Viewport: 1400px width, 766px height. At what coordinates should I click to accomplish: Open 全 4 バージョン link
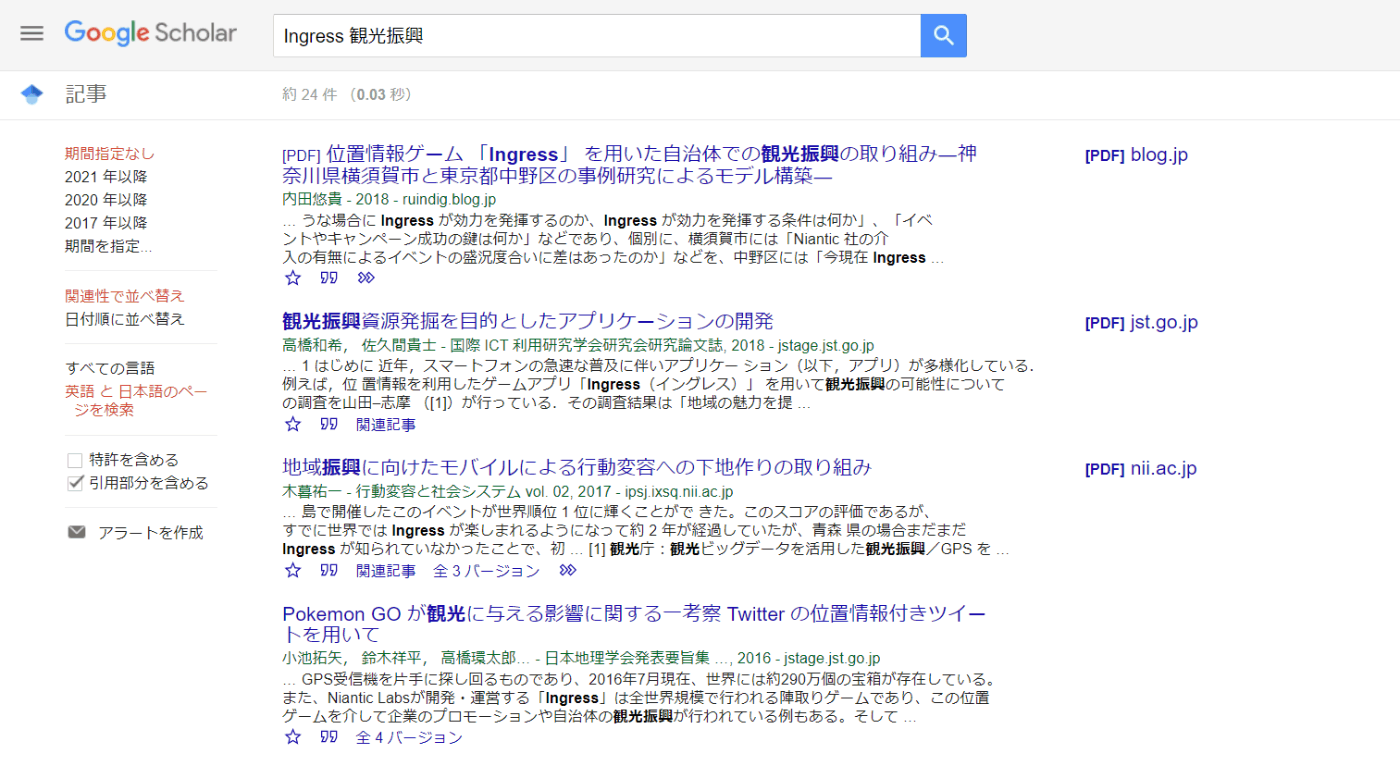click(409, 737)
